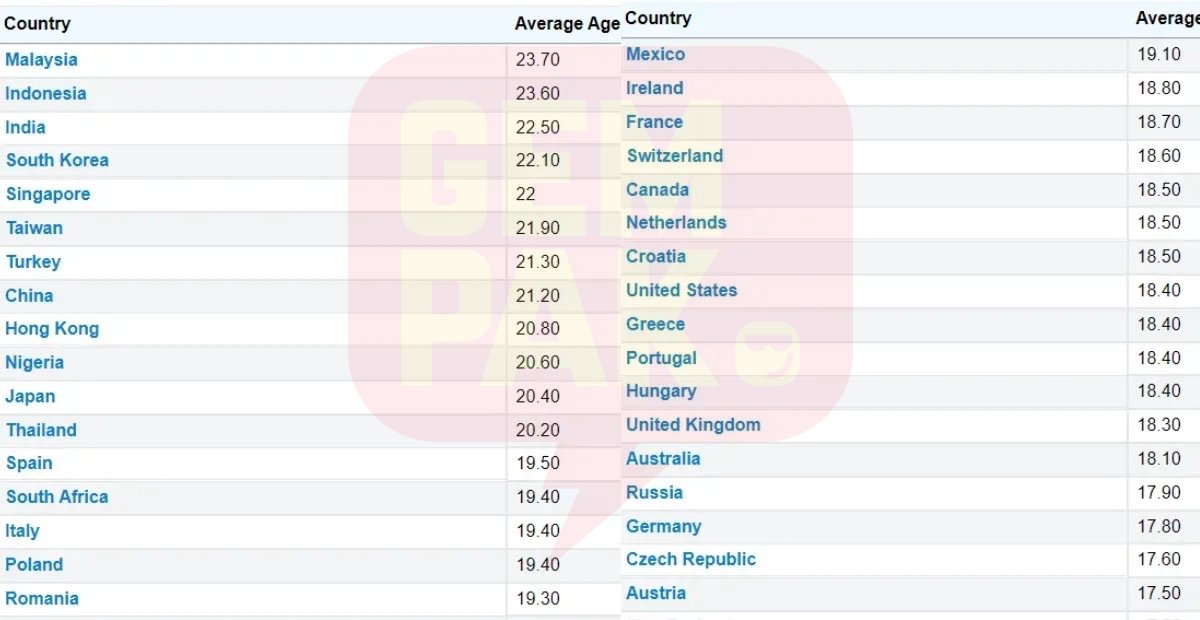Screen dimensions: 1200x620
Task: Click the Mexico link in right table
Action: pos(656,55)
